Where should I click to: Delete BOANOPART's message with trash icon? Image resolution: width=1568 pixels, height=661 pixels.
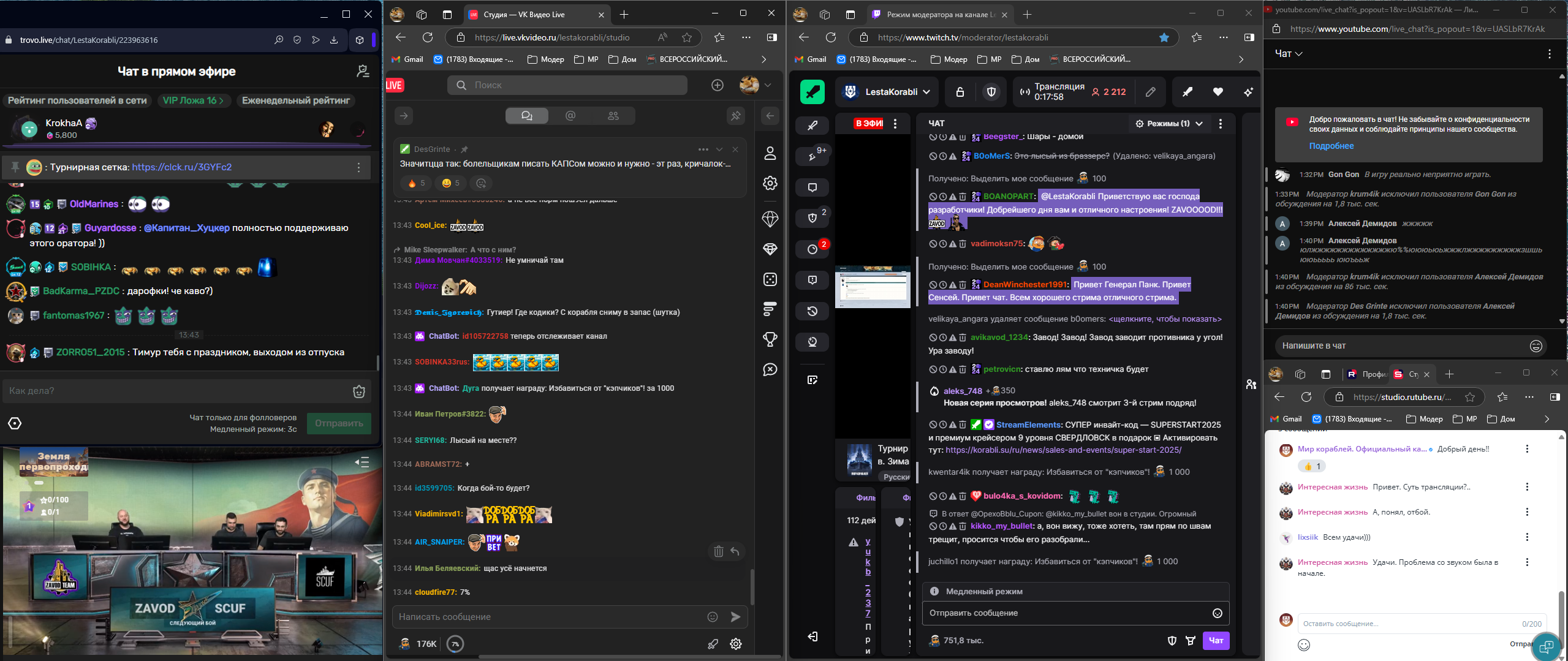pyautogui.click(x=962, y=197)
